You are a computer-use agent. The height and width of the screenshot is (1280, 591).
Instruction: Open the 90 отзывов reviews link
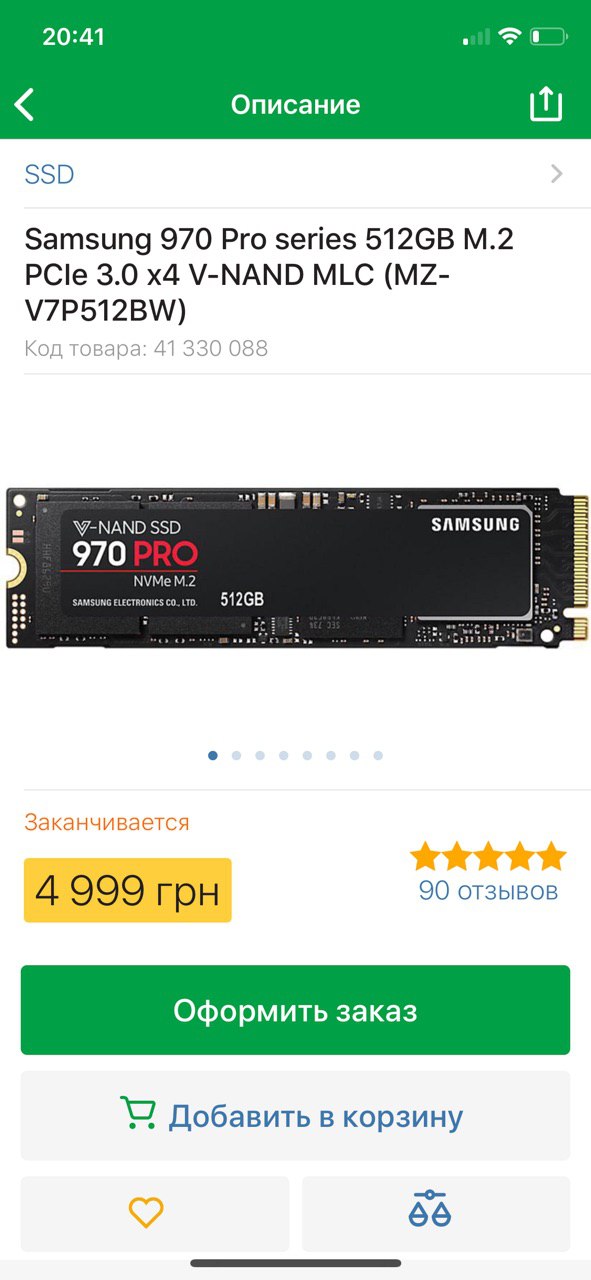[x=488, y=890]
